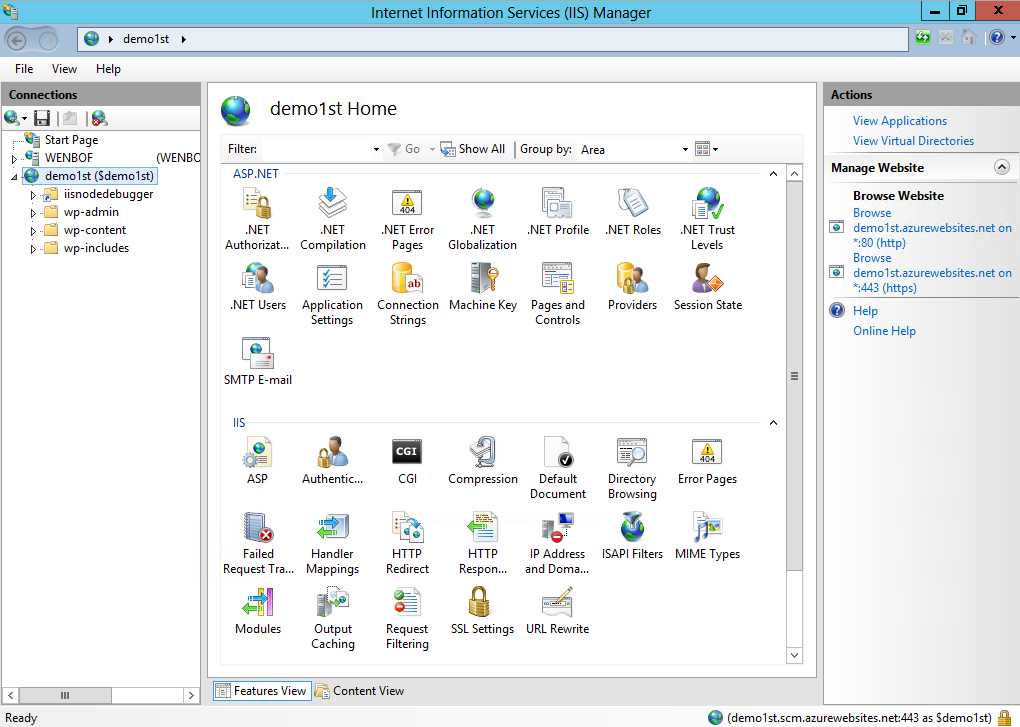Collapse the Manage Website section
Viewport: 1020px width, 727px height.
pyautogui.click(x=1002, y=168)
